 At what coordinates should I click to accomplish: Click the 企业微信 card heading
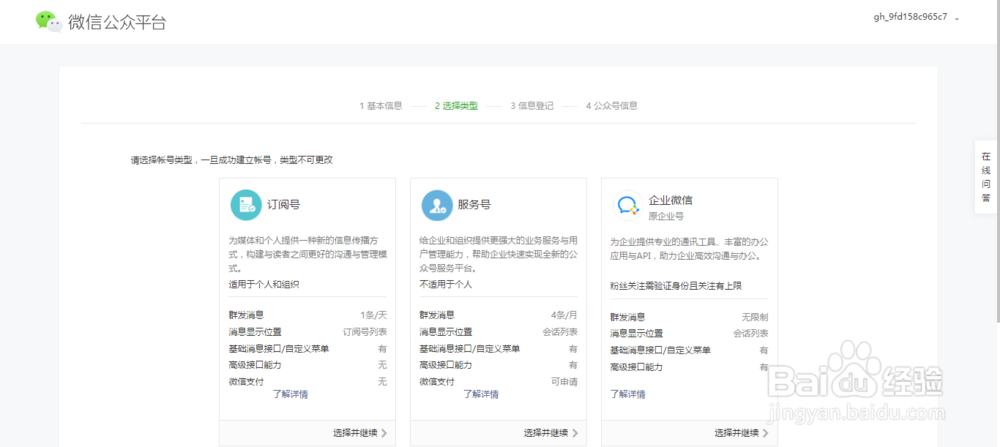(670, 200)
